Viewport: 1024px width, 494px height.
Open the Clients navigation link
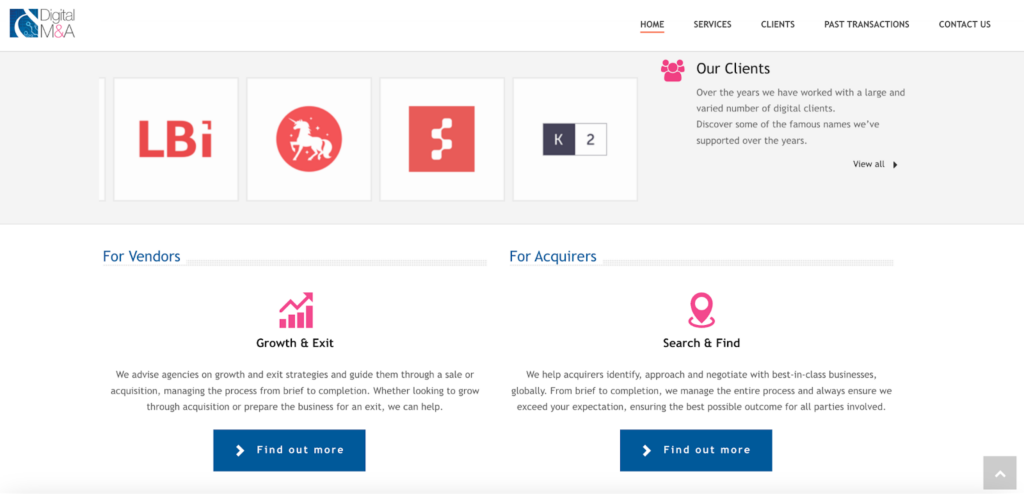[777, 25]
